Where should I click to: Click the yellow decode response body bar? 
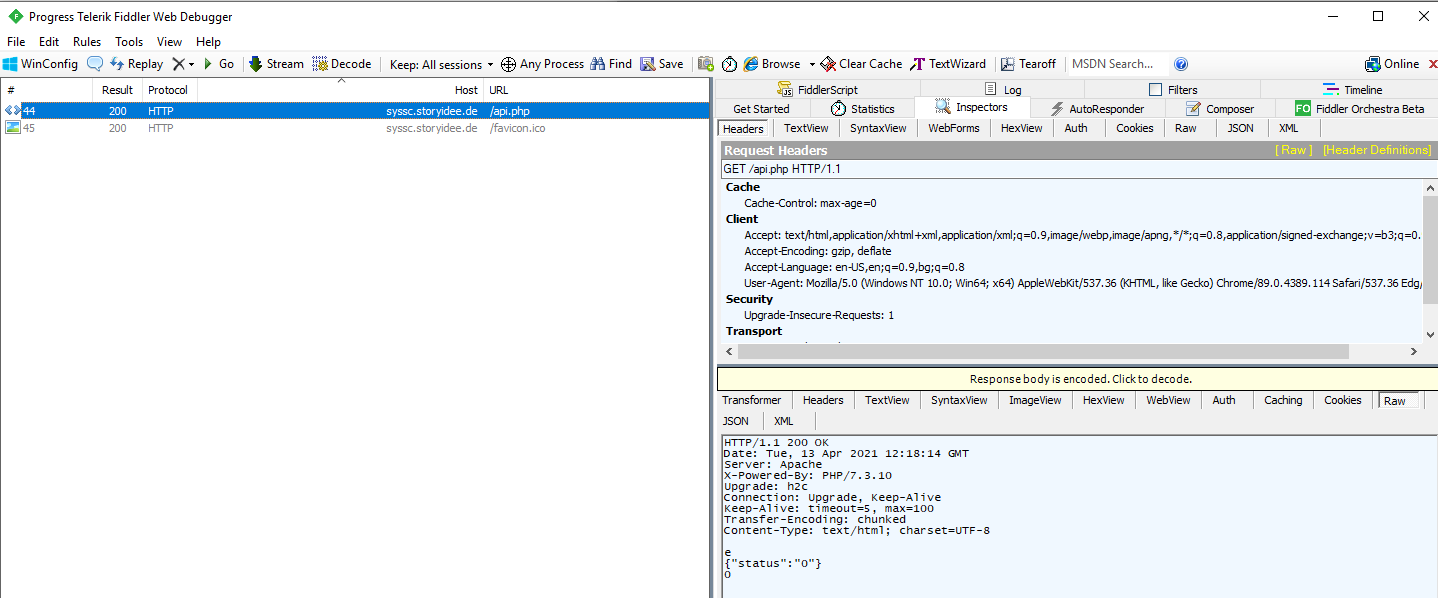[x=1079, y=379]
